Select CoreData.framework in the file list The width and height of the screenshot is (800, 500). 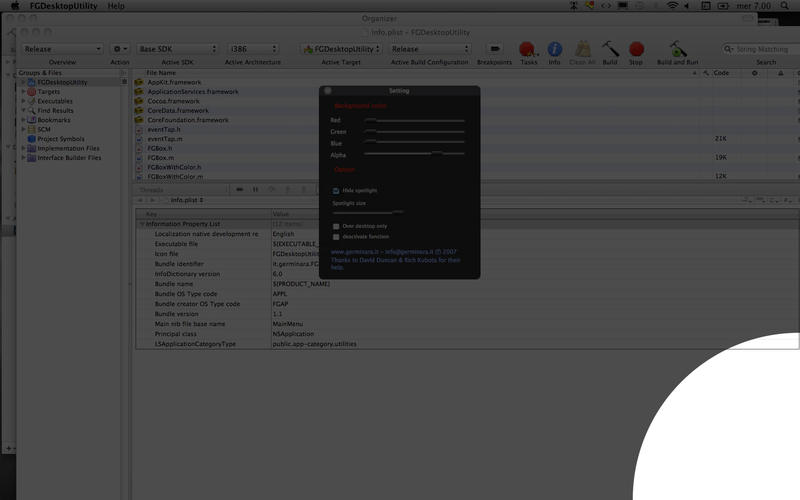click(x=178, y=111)
